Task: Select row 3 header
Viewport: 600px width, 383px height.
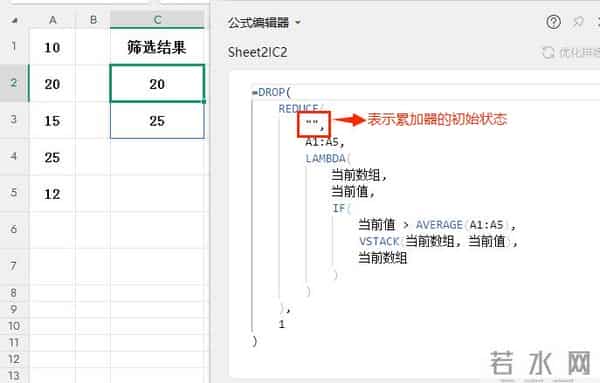Action: (14, 120)
